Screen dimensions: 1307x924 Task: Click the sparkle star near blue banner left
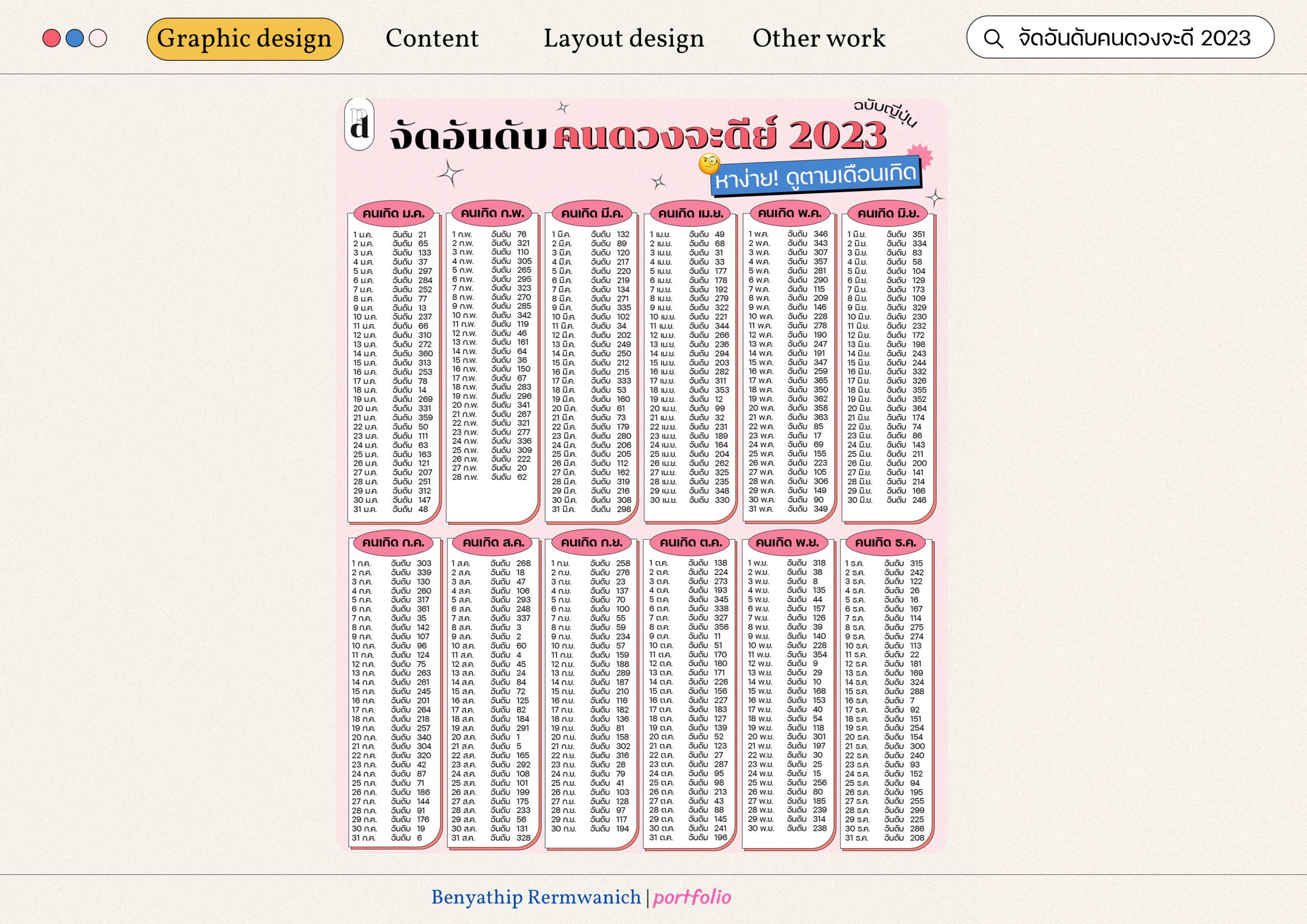tap(659, 182)
